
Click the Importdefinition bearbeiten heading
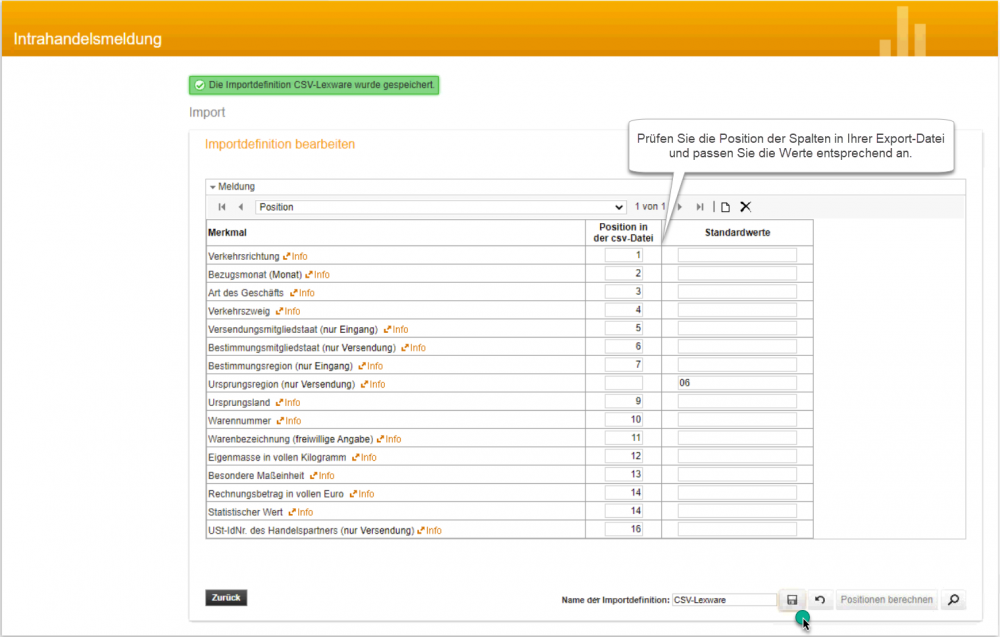(280, 144)
